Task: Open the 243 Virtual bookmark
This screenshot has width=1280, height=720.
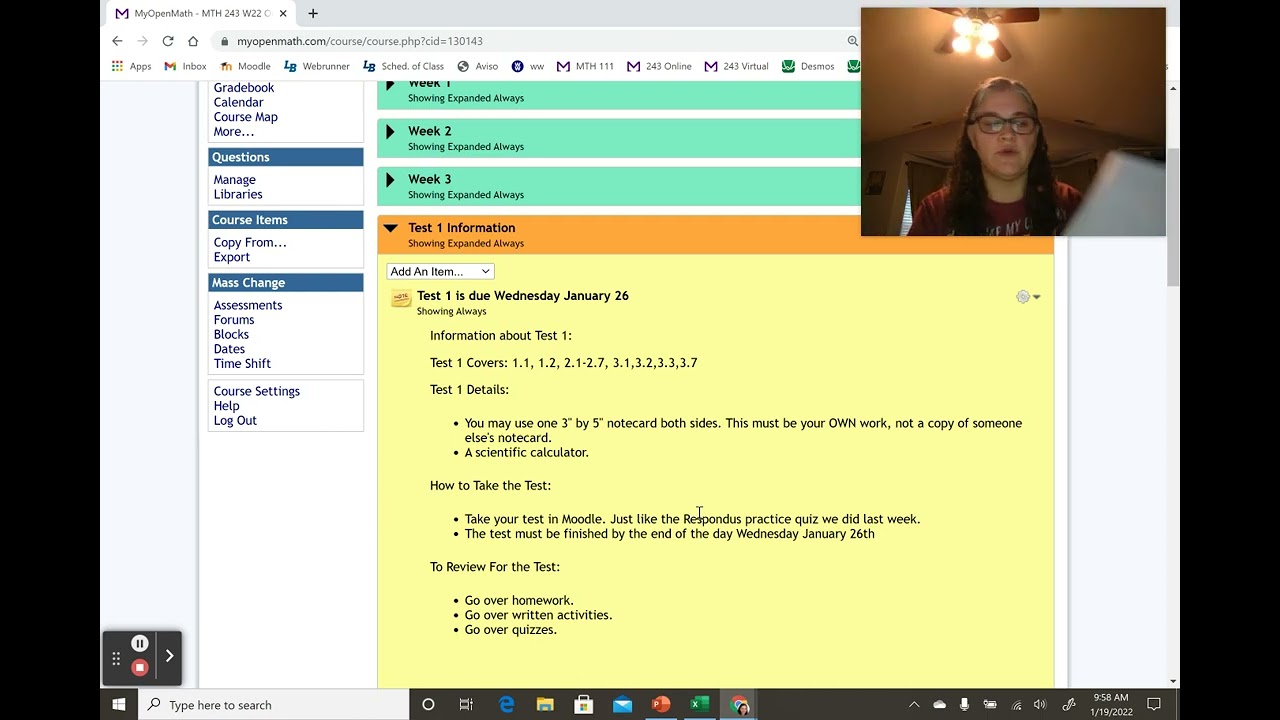Action: pyautogui.click(x=736, y=66)
